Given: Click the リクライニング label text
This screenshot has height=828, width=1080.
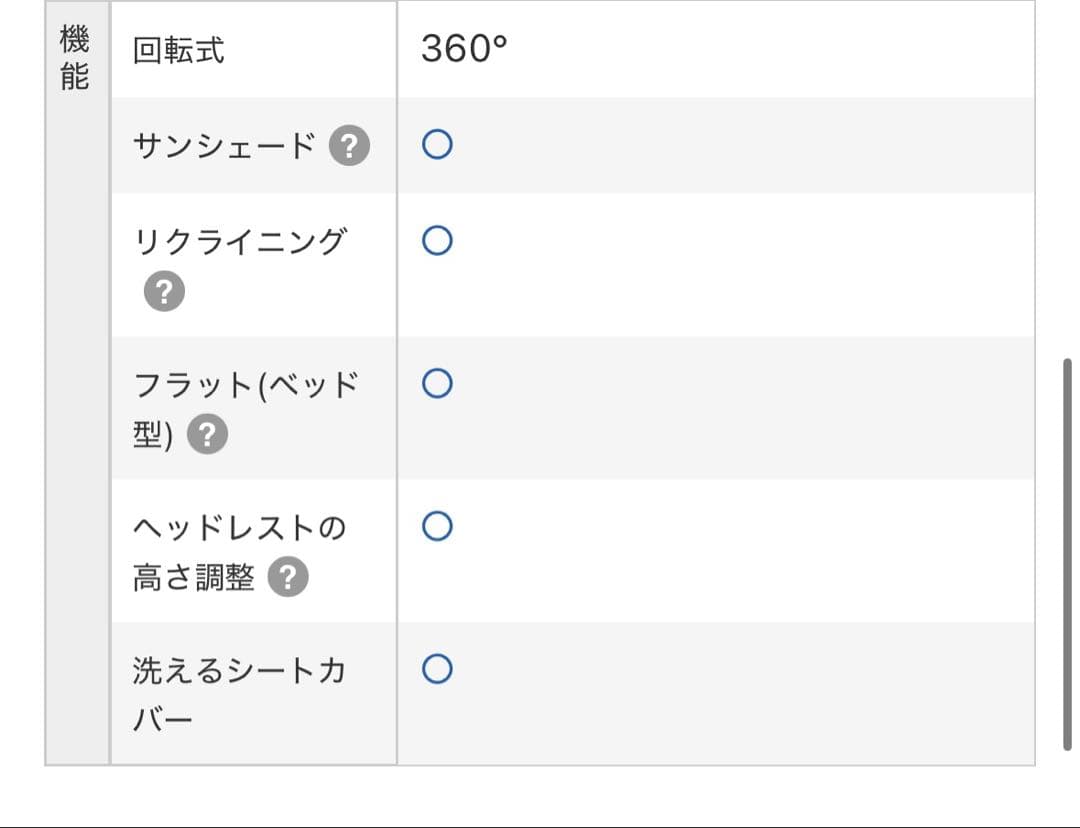Looking at the screenshot, I should coord(240,241).
